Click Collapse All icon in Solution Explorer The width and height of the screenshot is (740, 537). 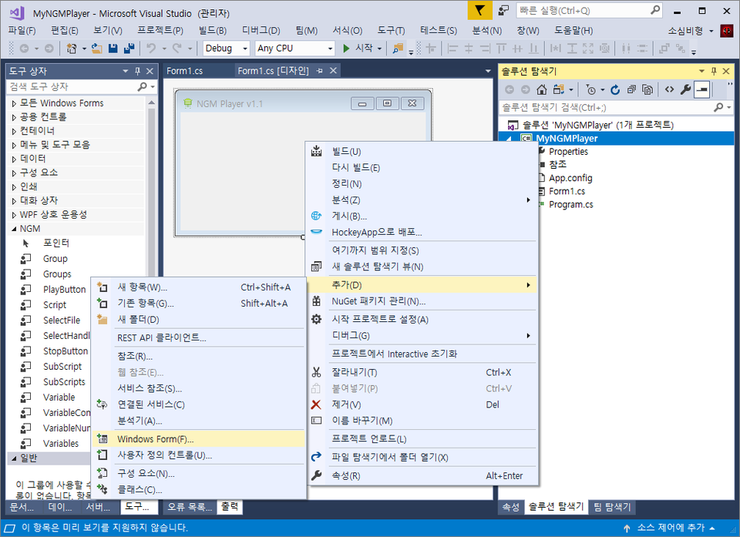[x=631, y=90]
